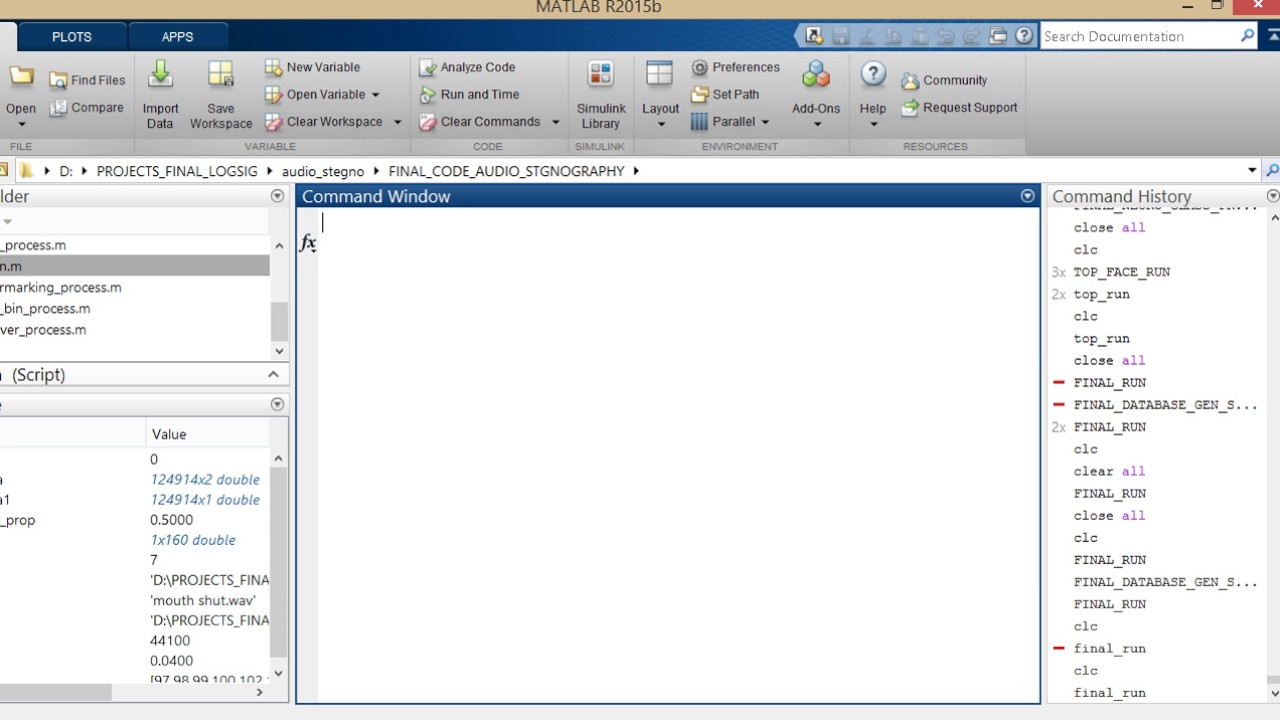
Task: Select the 124914x2 double workspace value
Action: tap(205, 479)
